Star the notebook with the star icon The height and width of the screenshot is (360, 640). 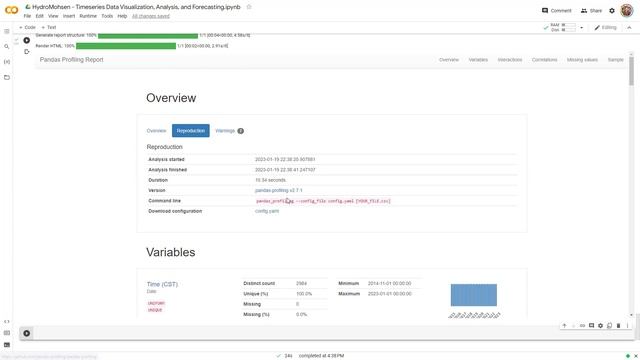pos(249,7)
